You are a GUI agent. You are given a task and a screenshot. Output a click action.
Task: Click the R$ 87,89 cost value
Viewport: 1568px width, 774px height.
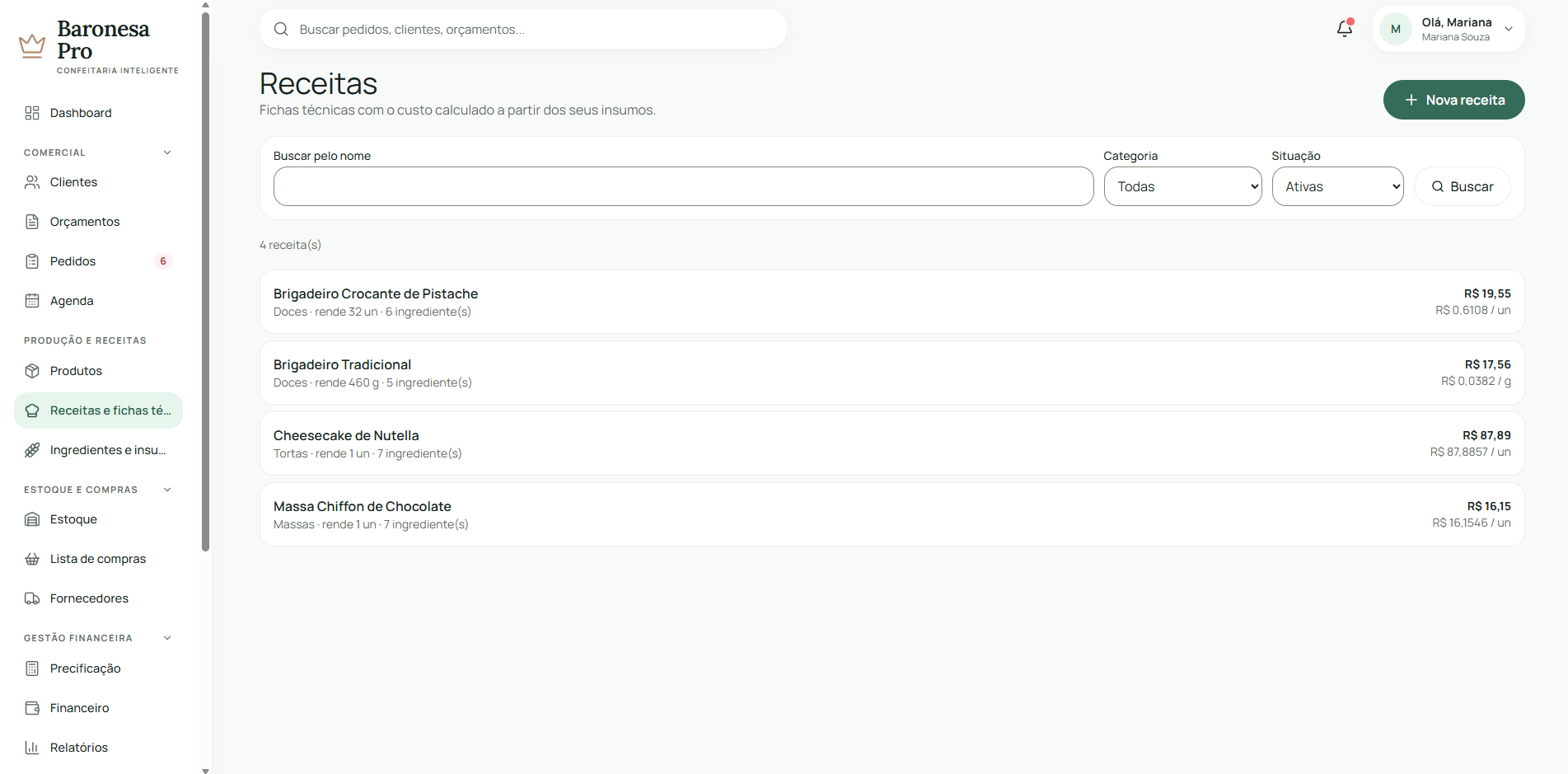(x=1486, y=435)
